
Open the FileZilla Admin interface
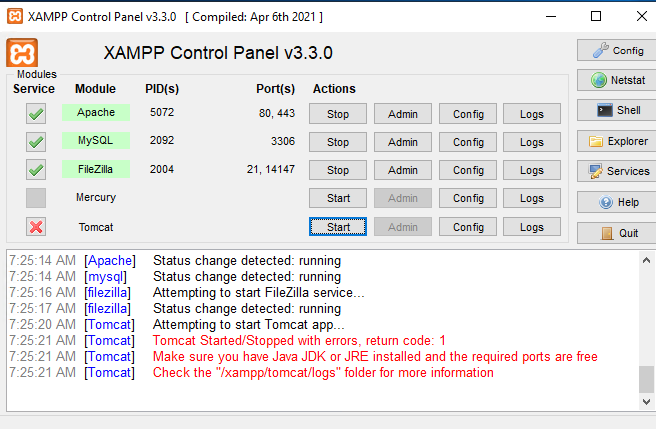[x=403, y=170]
